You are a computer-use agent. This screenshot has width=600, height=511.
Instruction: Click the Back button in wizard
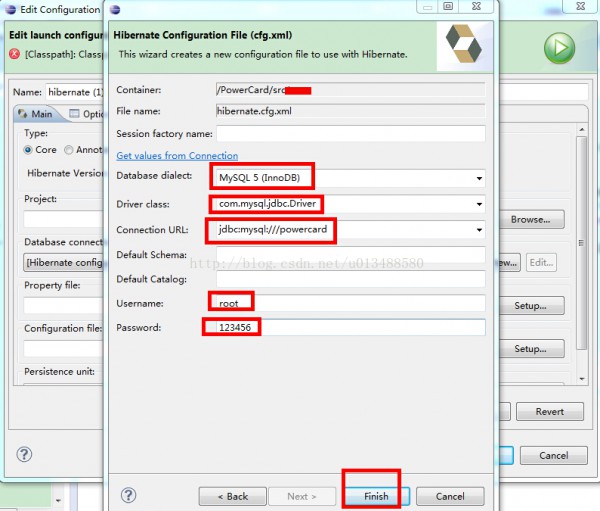(x=233, y=496)
